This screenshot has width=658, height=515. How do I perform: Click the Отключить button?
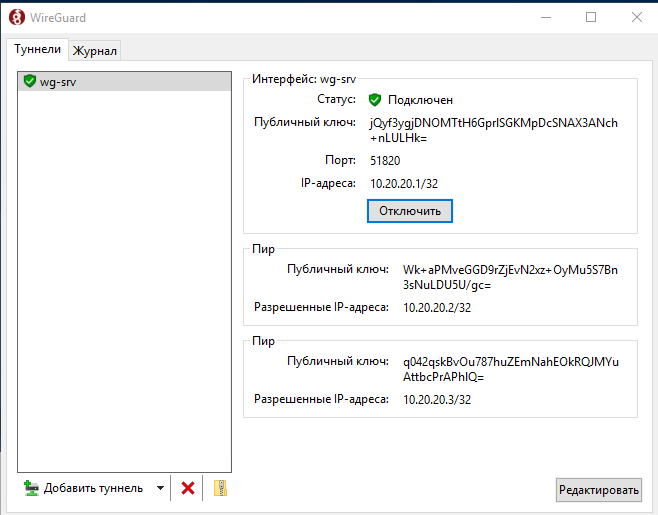click(x=410, y=211)
